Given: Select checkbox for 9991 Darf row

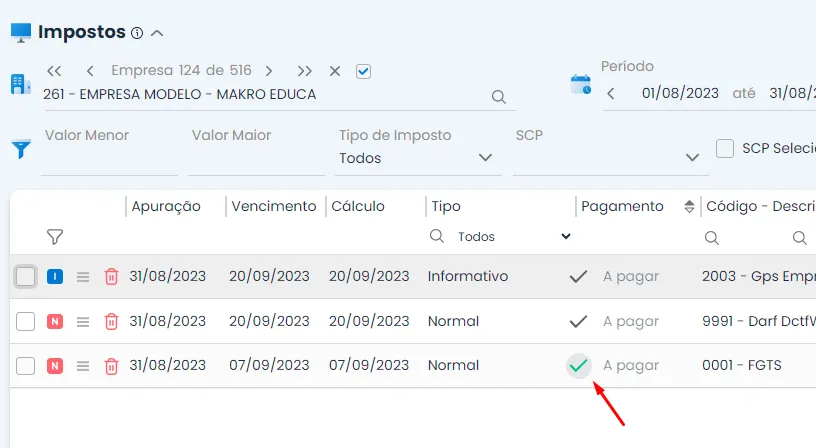Looking at the screenshot, I should point(26,322).
